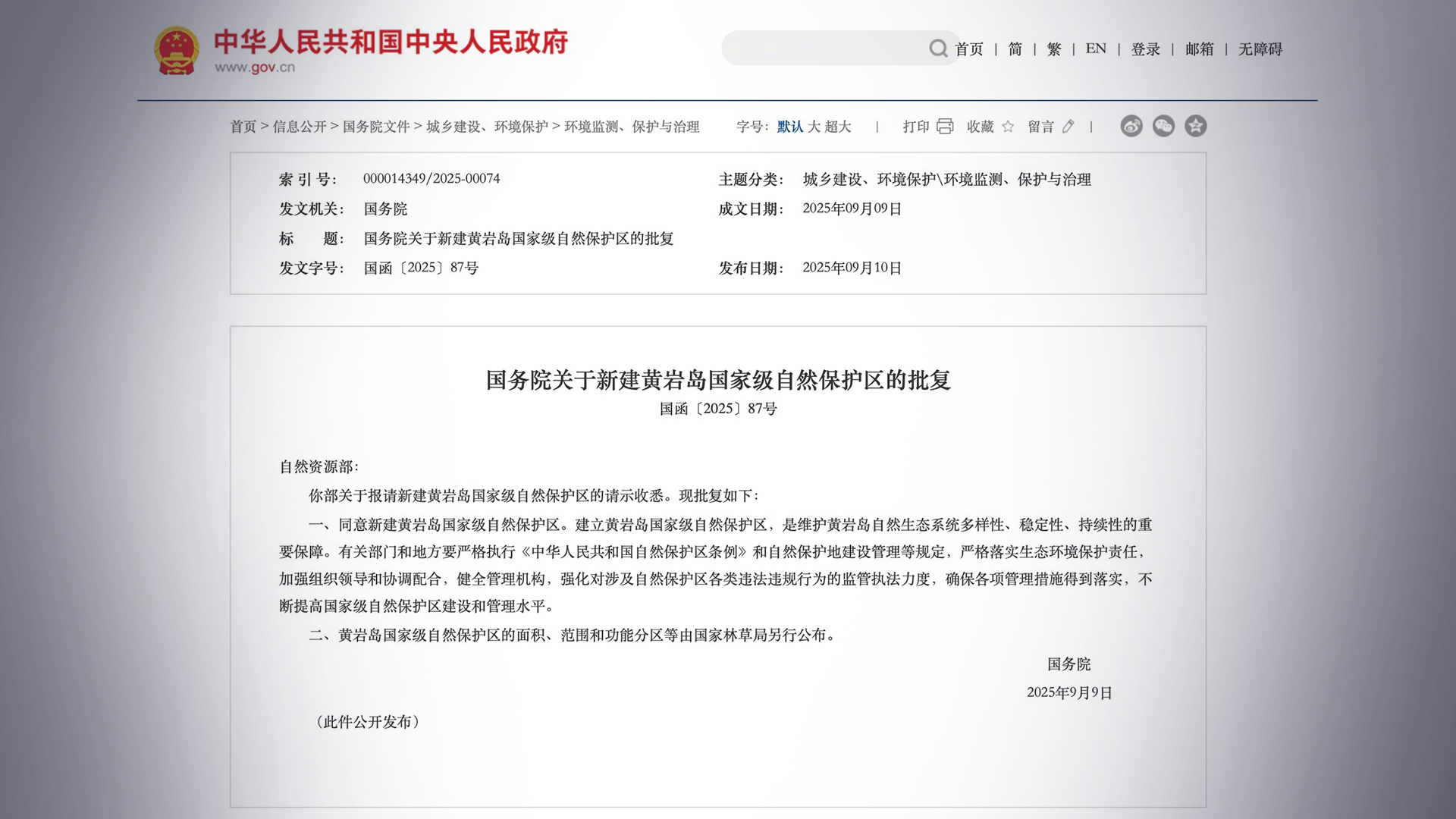The height and width of the screenshot is (819, 1456).
Task: Select 默认 font size option
Action: pos(789,127)
